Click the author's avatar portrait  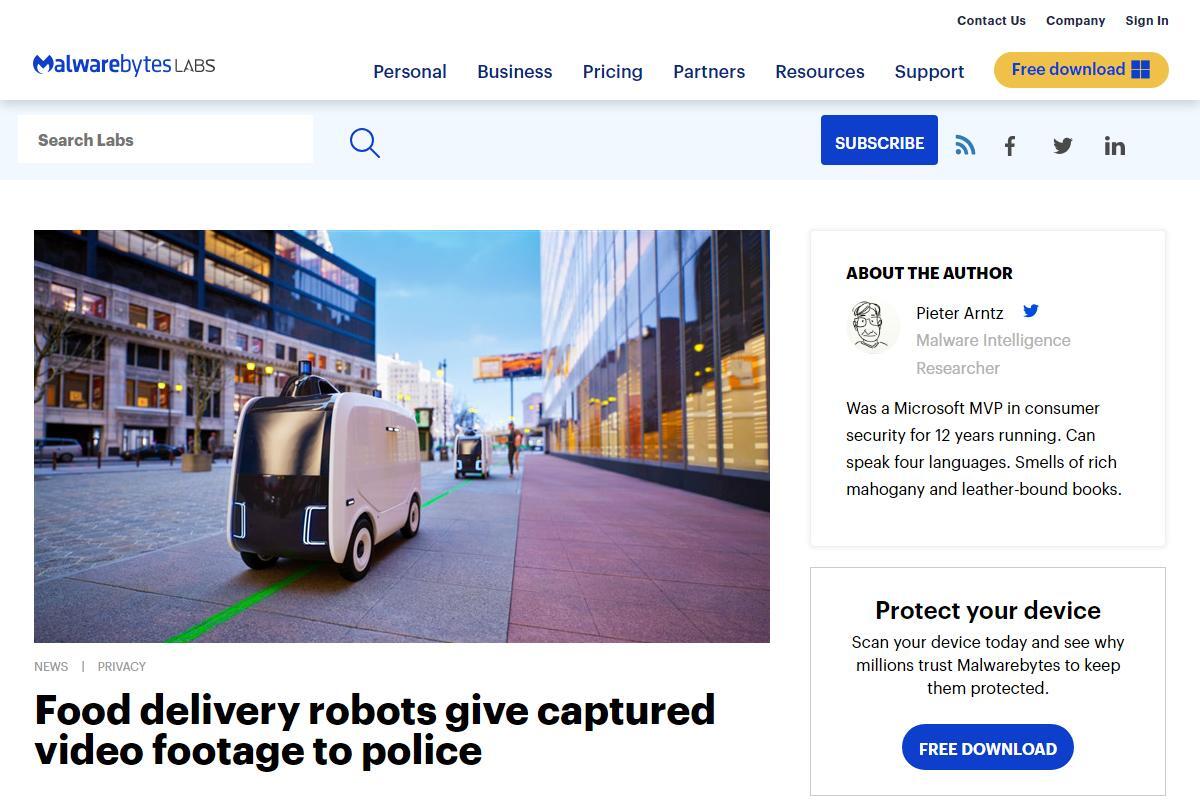coord(872,327)
